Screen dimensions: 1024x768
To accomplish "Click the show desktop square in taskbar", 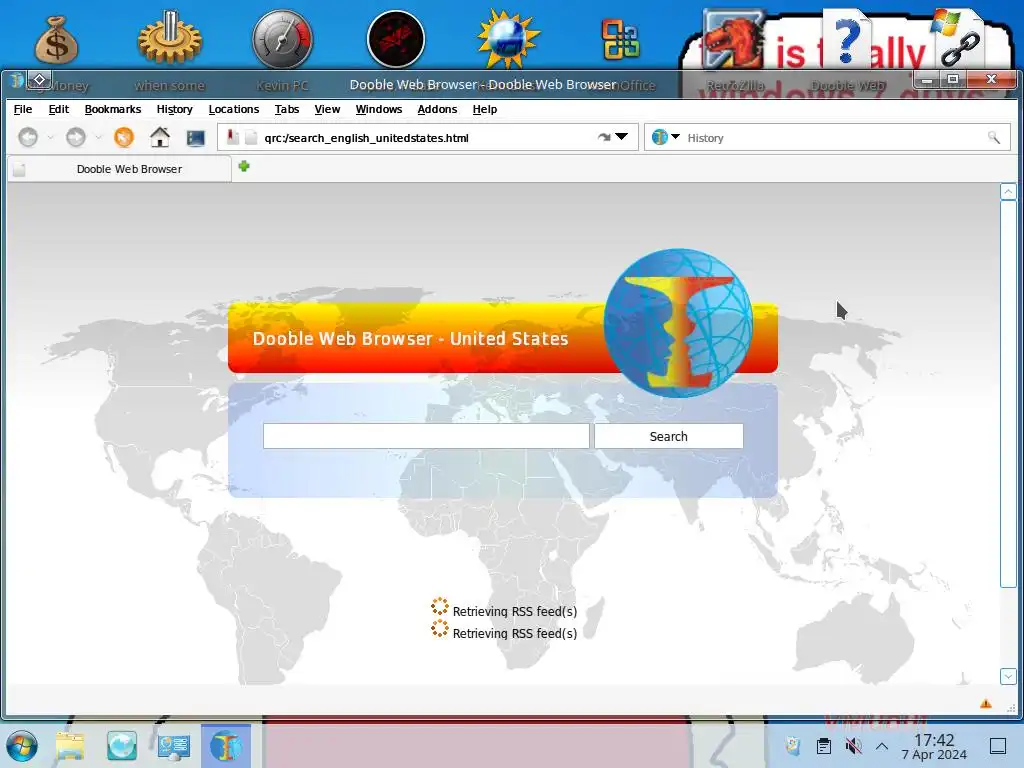I will [x=997, y=746].
